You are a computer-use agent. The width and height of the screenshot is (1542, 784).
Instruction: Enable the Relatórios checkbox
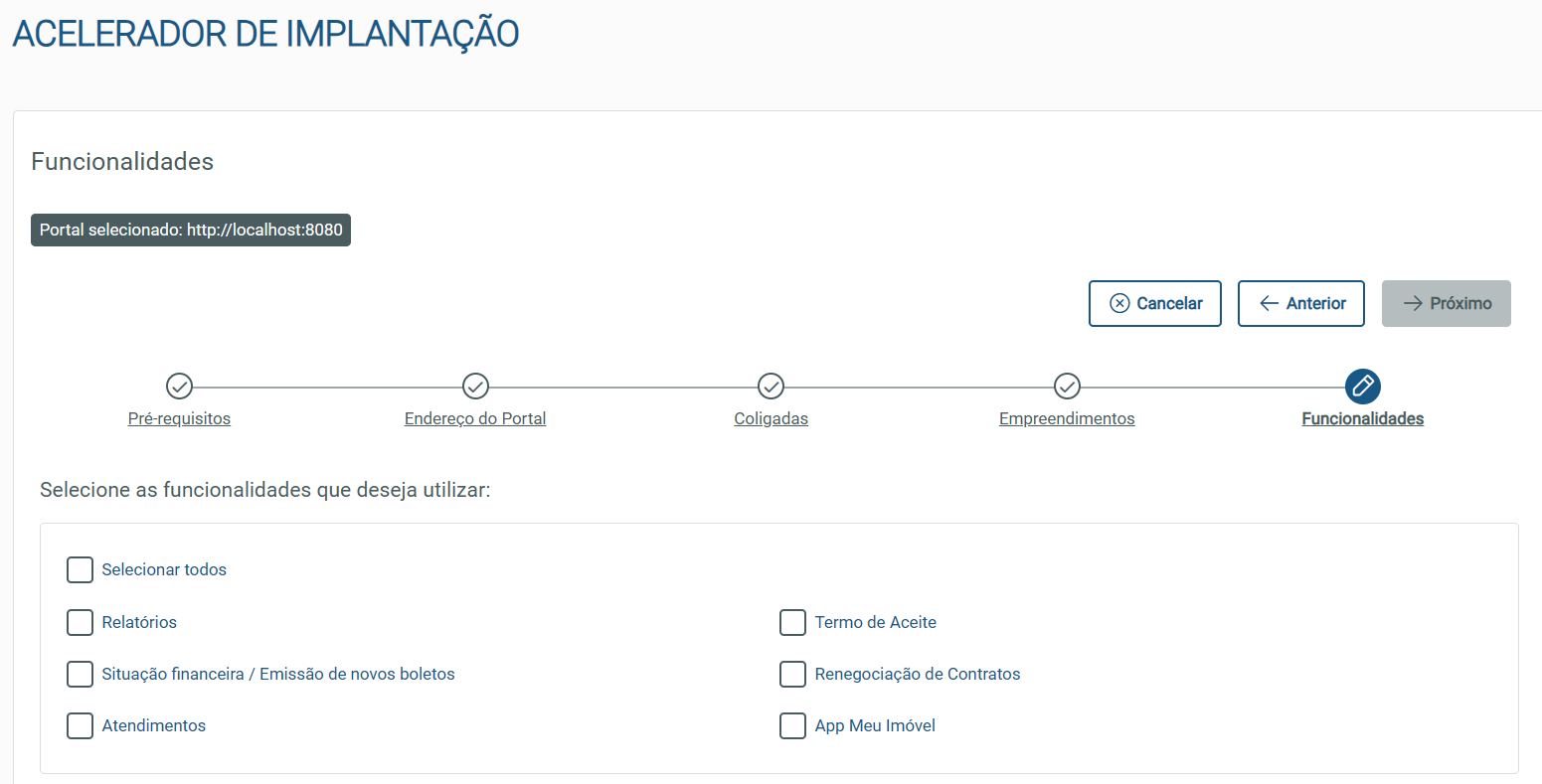coord(80,622)
